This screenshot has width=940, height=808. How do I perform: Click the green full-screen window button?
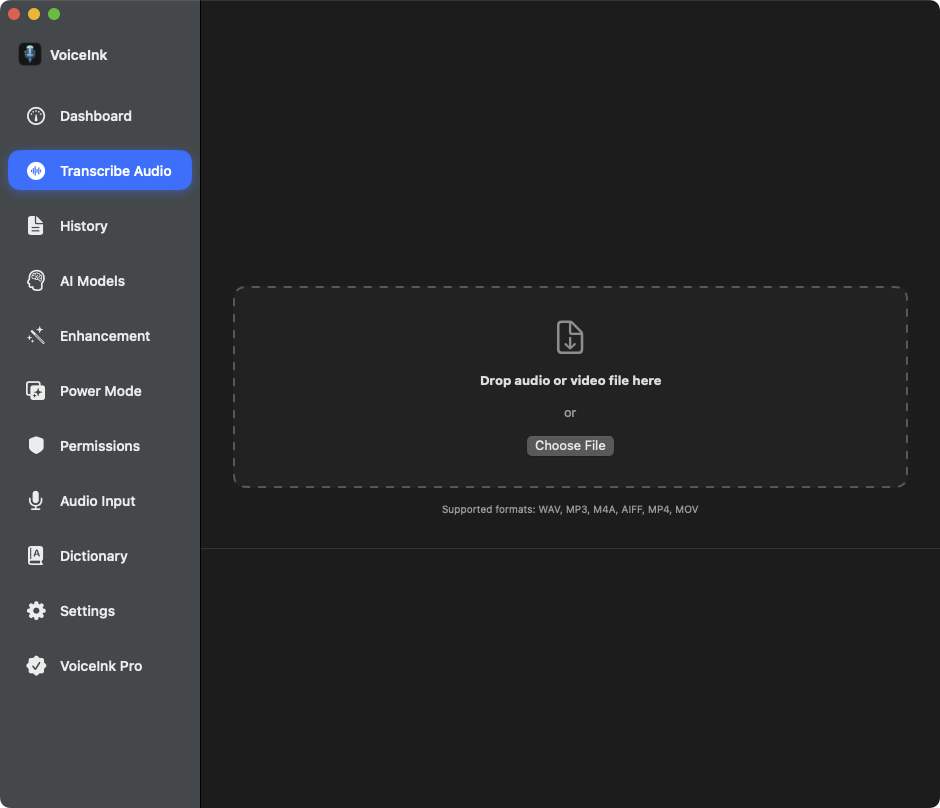click(54, 14)
